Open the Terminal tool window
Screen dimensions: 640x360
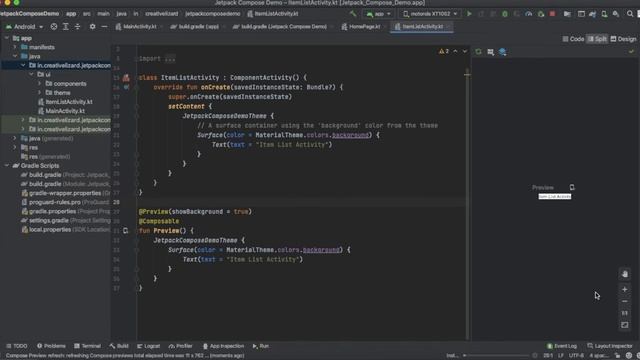87,346
